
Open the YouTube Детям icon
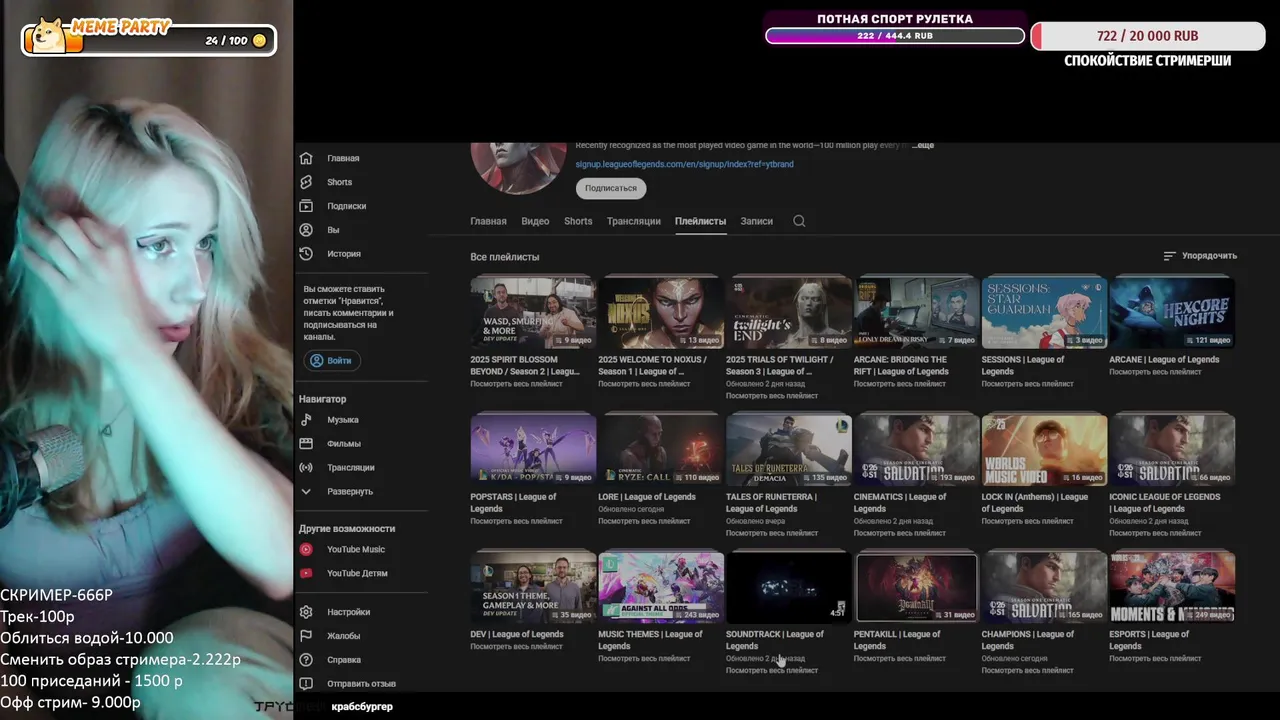click(306, 573)
